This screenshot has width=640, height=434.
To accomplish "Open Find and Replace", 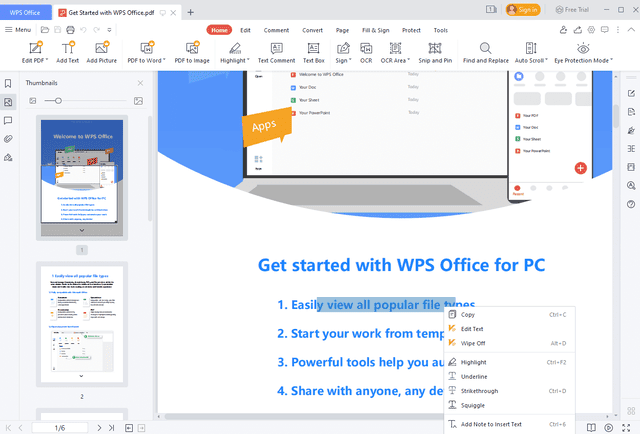I will (x=483, y=47).
